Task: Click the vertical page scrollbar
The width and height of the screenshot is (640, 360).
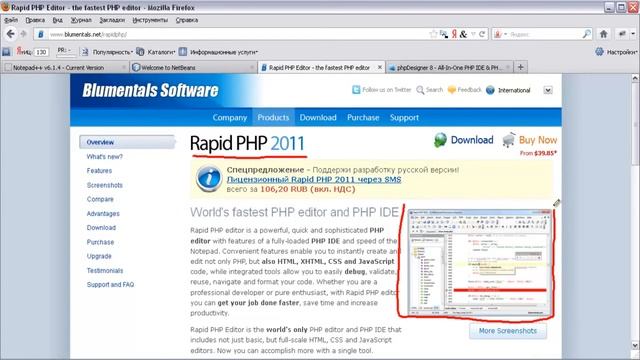Action: (x=635, y=212)
